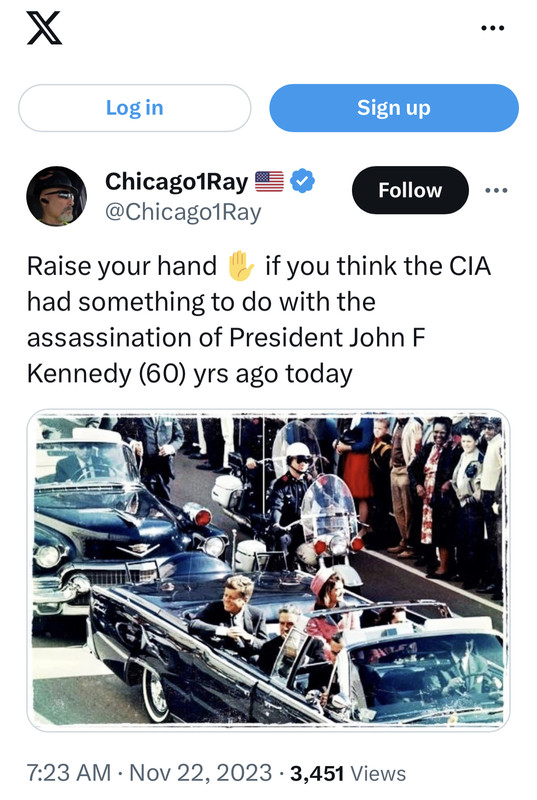Click the raised hand emoji in the post
Viewport: 537px width, 800px height.
241,266
